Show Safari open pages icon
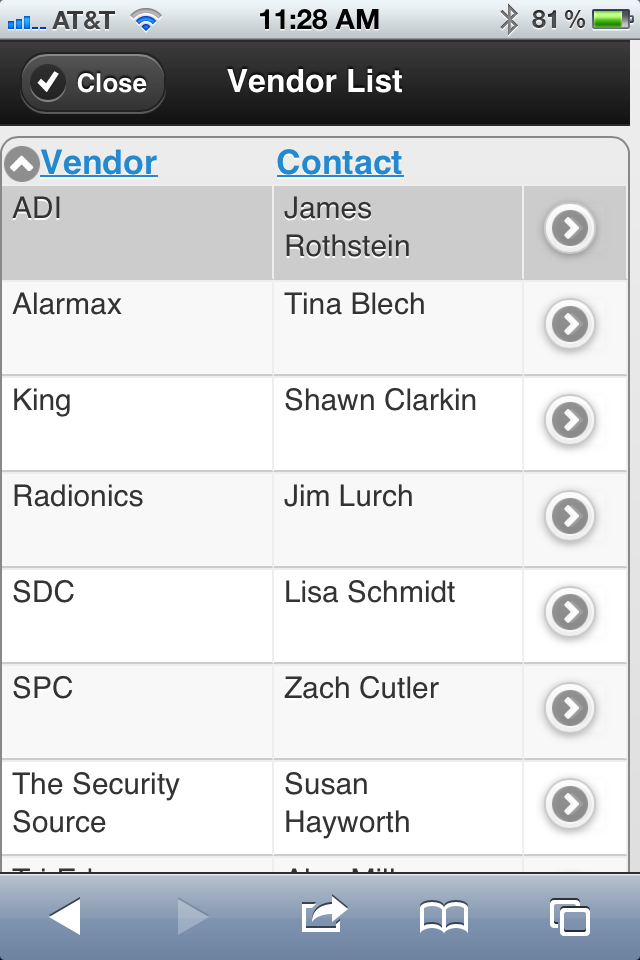Image resolution: width=640 pixels, height=960 pixels. [x=570, y=917]
